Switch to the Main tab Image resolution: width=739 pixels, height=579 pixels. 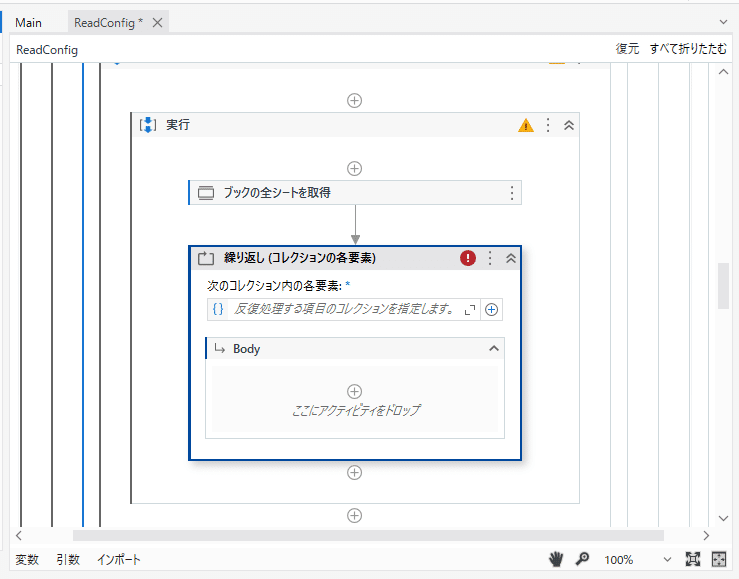pyautogui.click(x=28, y=23)
